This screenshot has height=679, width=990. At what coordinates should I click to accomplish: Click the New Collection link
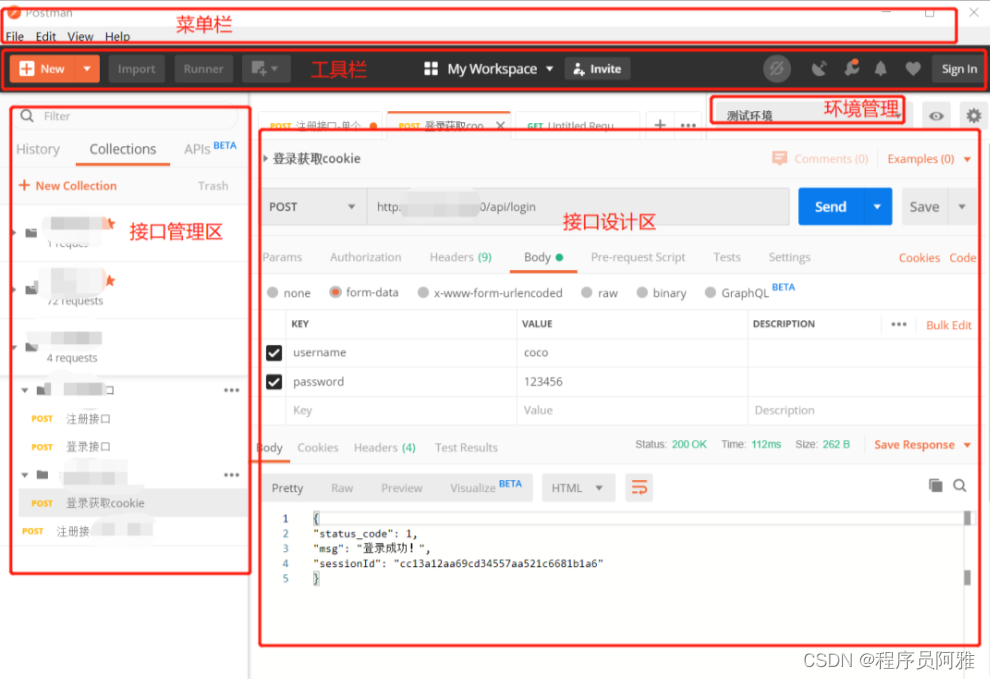(68, 186)
